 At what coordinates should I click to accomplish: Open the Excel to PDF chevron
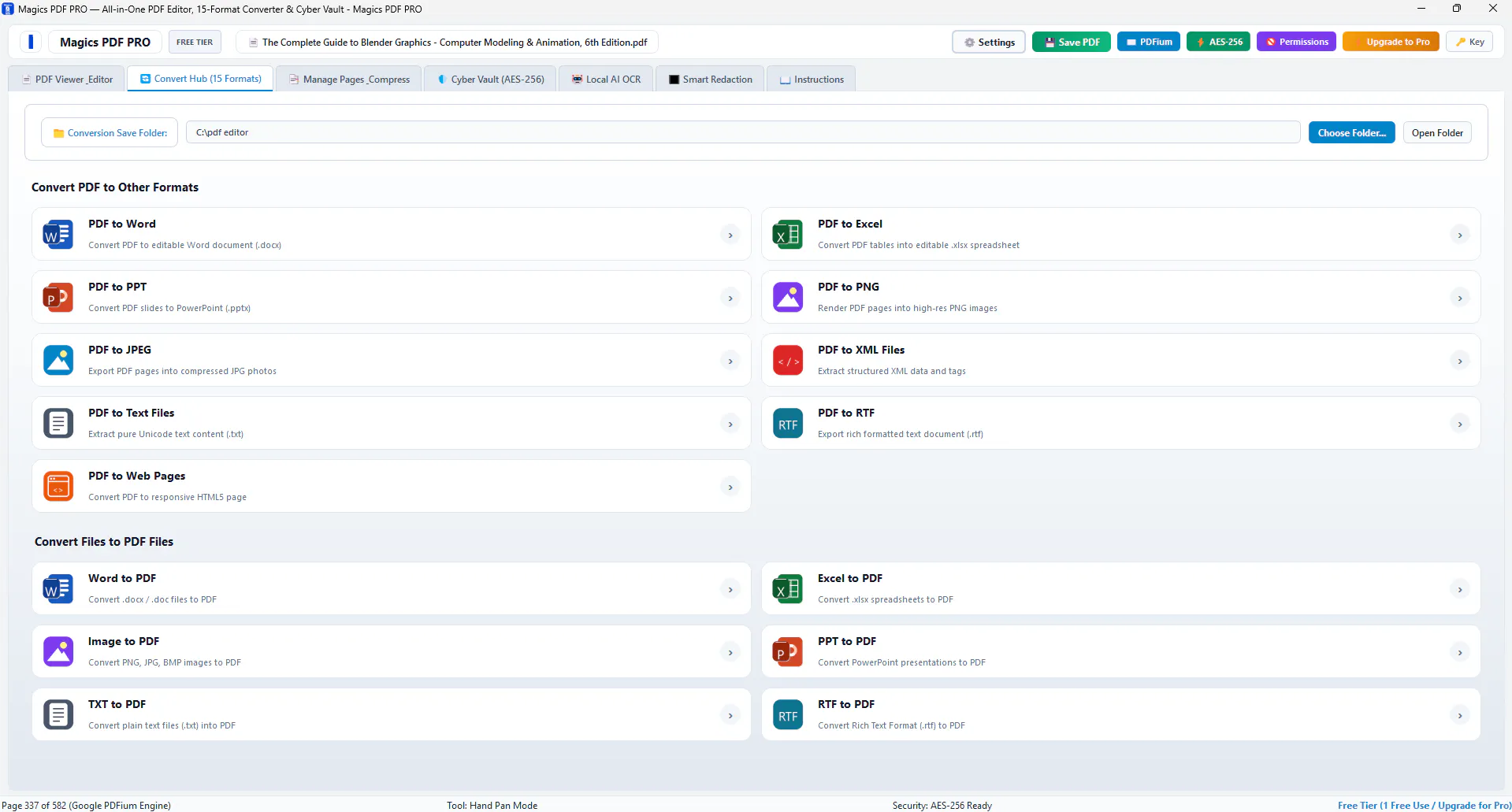(x=1460, y=589)
